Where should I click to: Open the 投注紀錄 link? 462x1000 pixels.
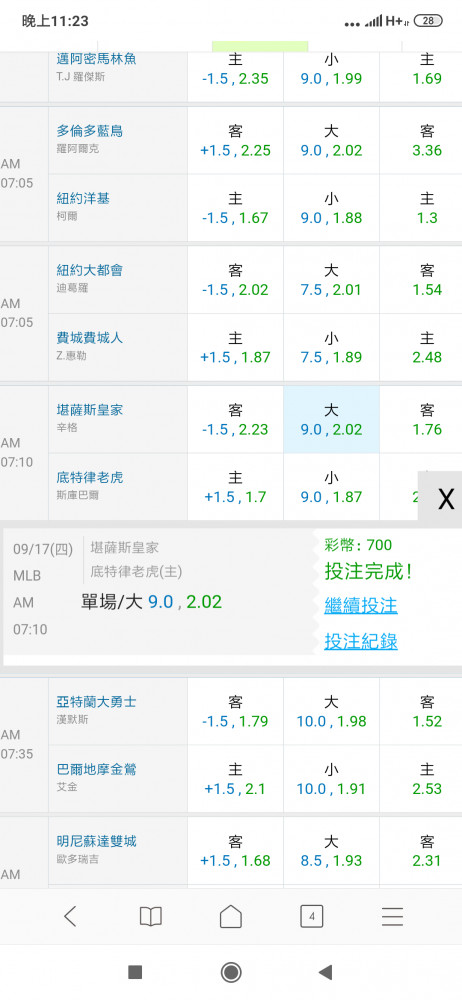[x=361, y=641]
